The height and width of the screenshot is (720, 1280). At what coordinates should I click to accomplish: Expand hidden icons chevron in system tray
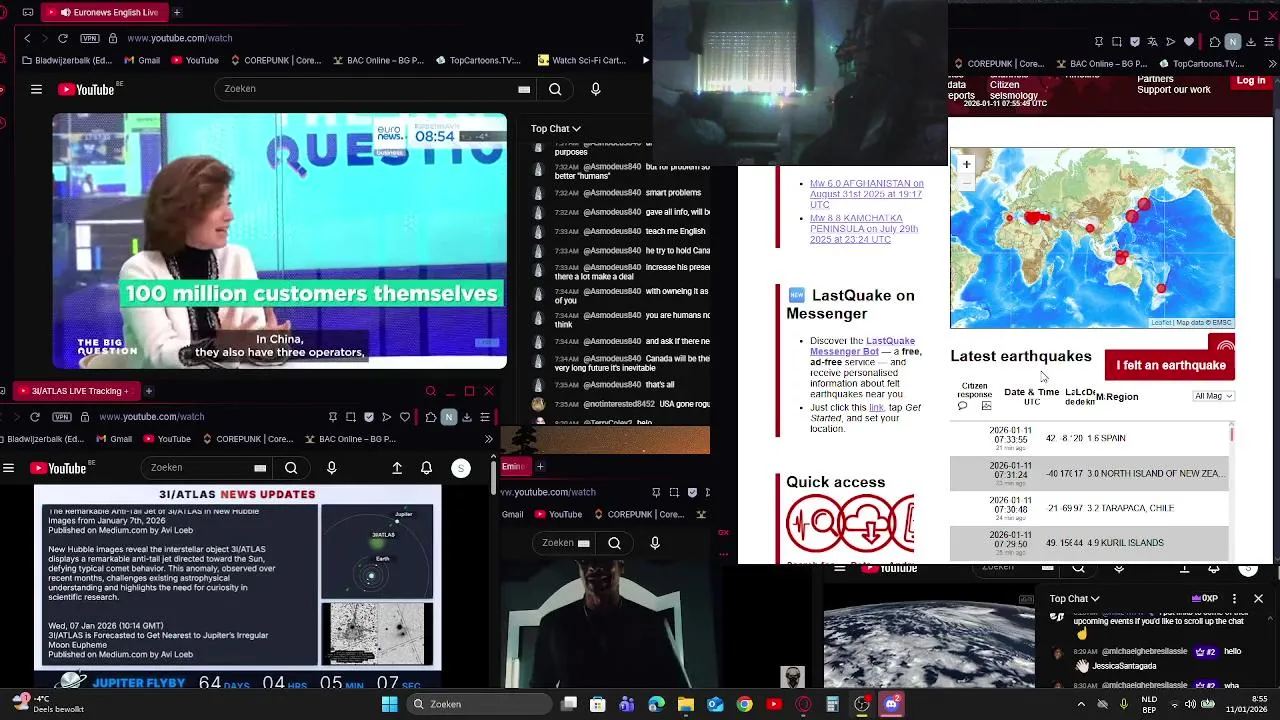pyautogui.click(x=1081, y=705)
